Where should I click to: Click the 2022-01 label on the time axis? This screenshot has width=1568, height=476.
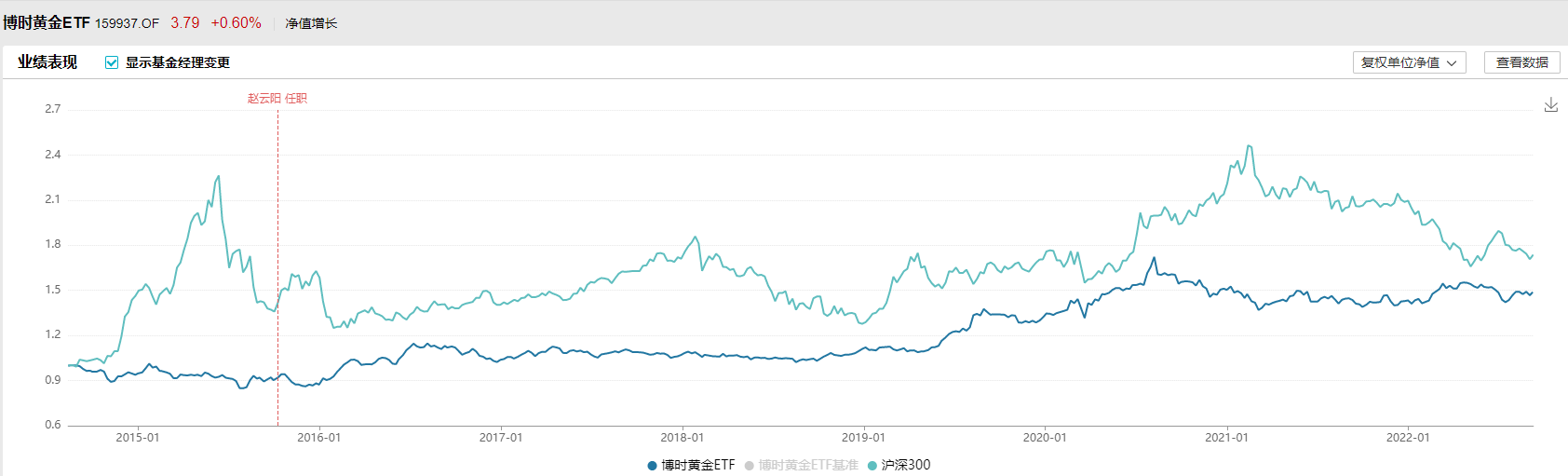tap(1407, 438)
